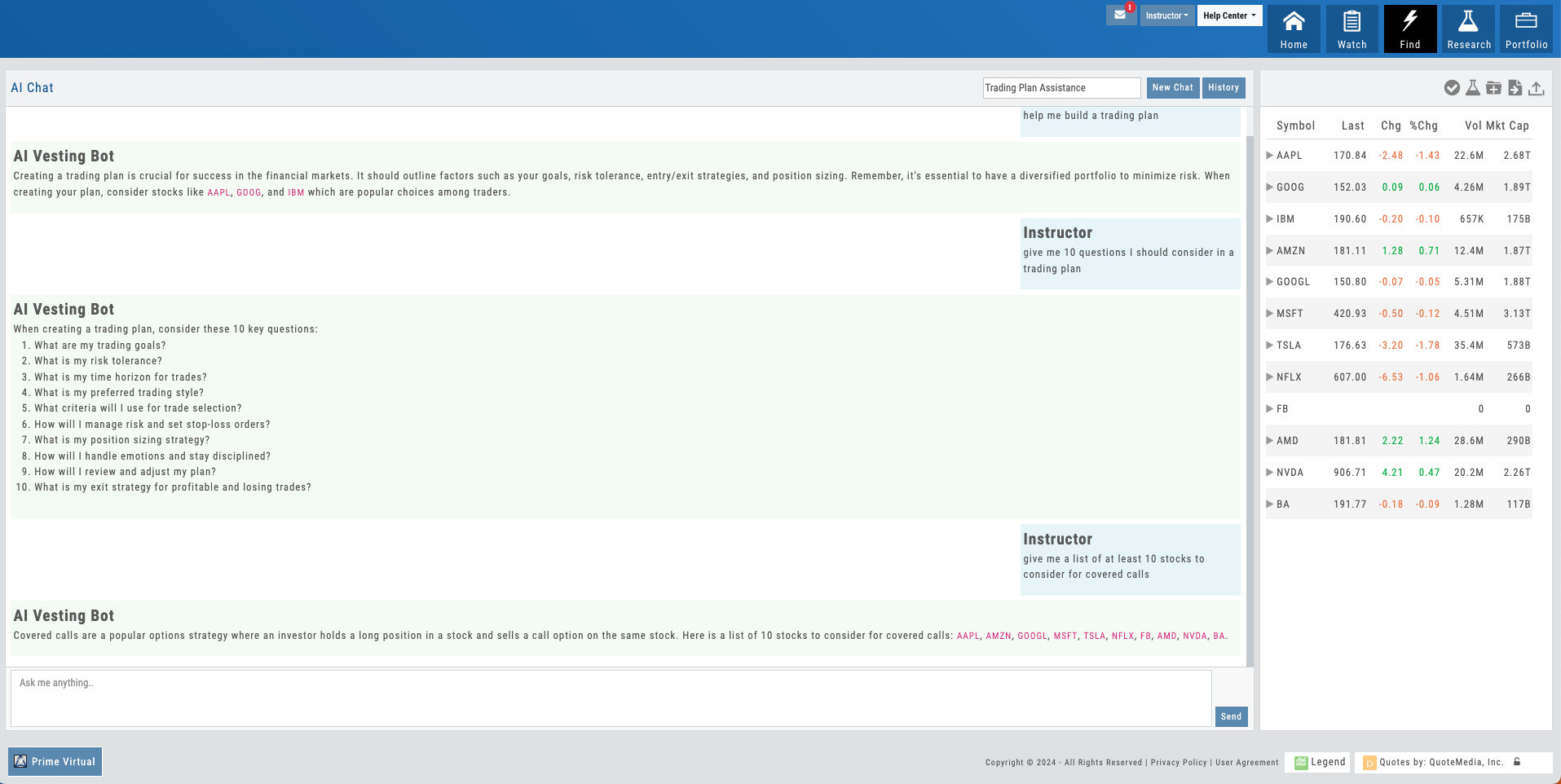Sort watchlist by Last column header

[1352, 126]
